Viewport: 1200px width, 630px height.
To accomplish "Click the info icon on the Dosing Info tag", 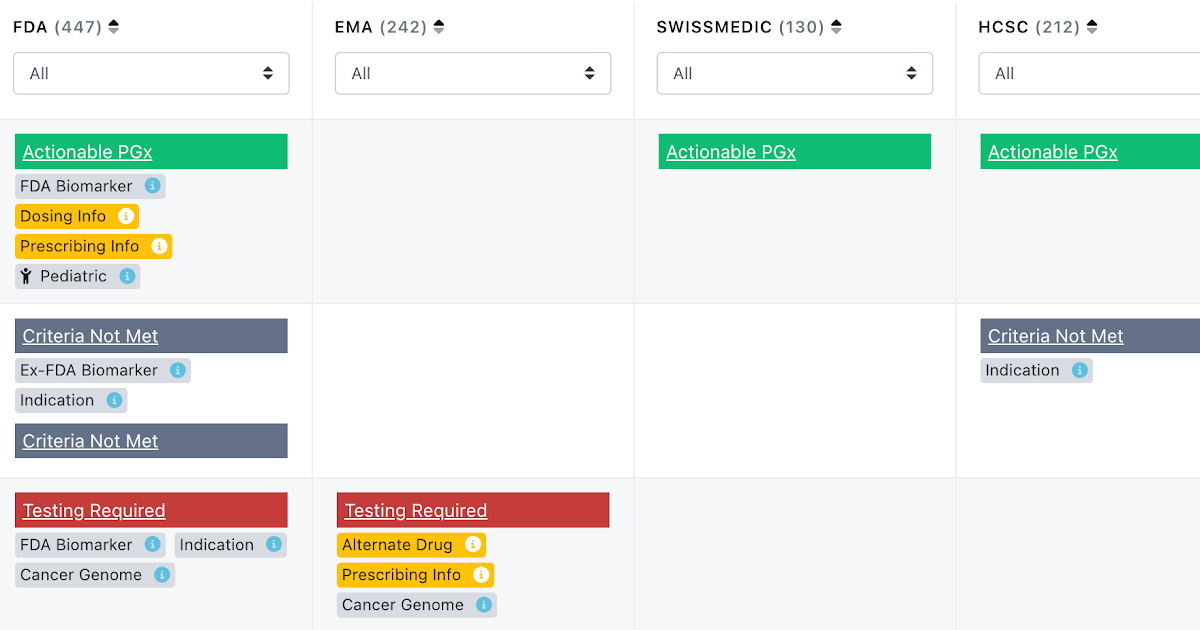I will click(x=126, y=216).
